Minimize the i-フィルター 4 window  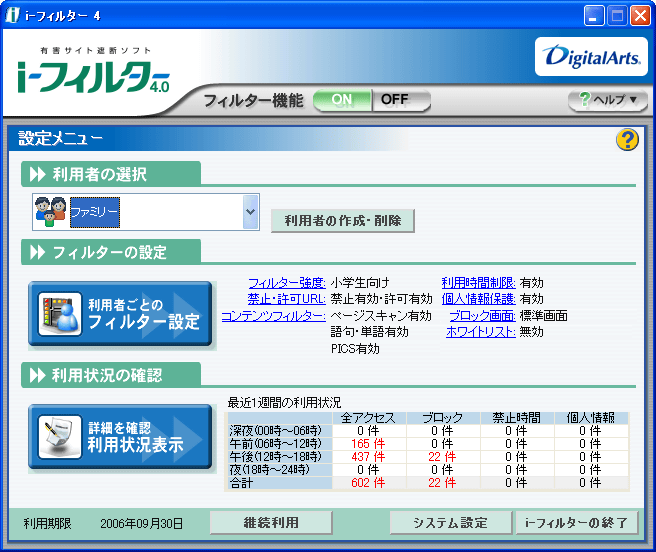coord(594,16)
